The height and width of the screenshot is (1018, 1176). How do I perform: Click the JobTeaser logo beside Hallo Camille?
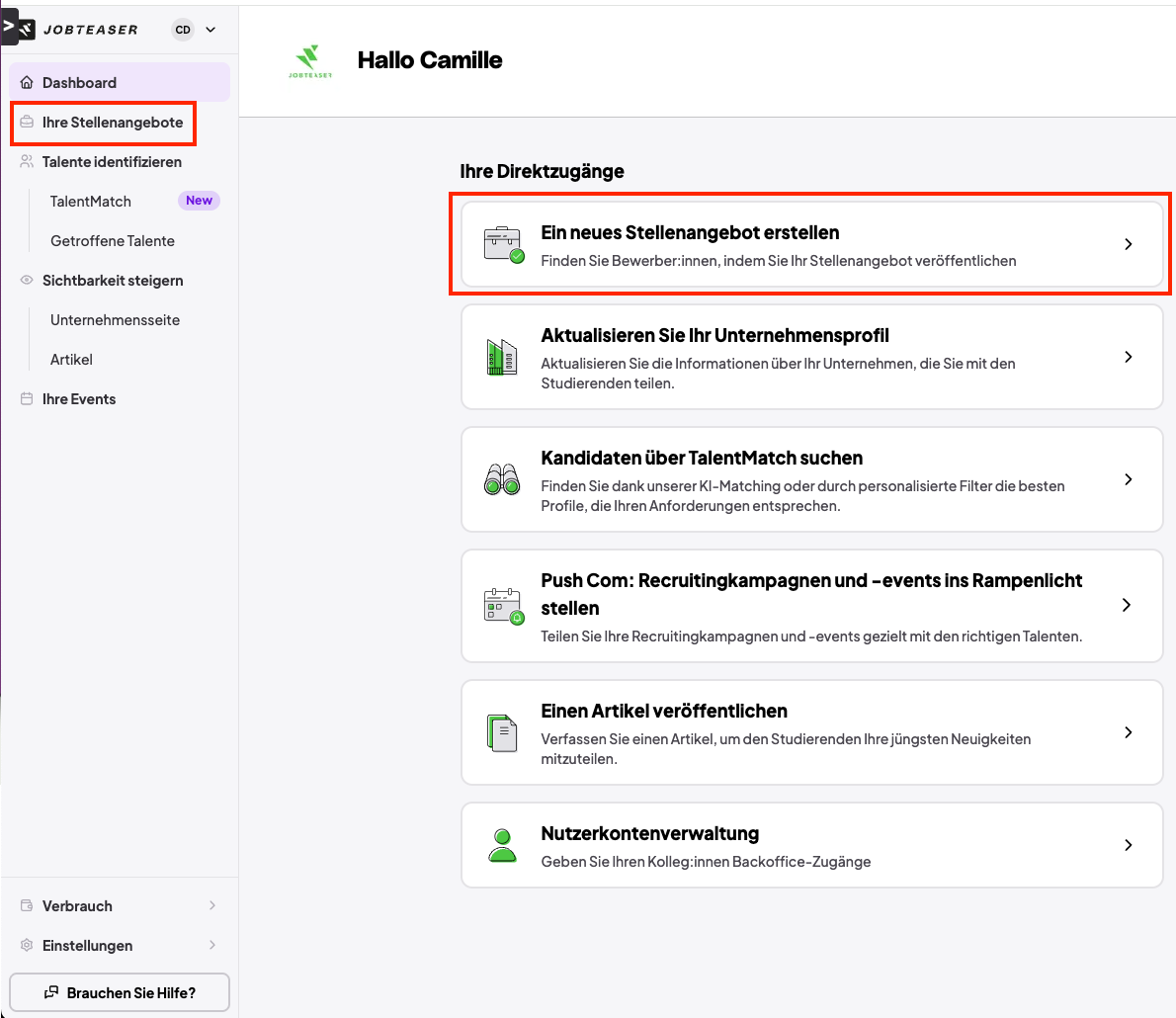tap(310, 60)
